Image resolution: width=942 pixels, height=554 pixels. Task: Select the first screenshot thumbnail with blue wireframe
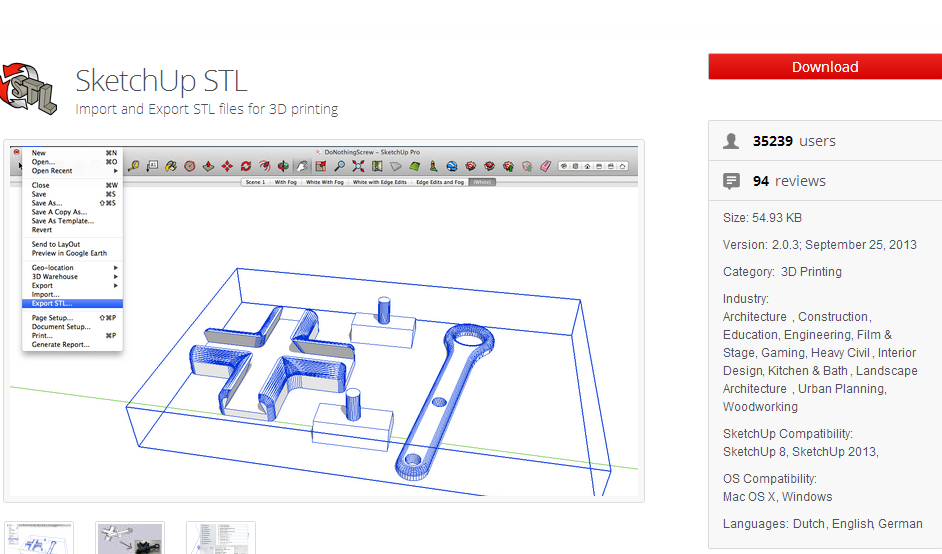[39, 538]
